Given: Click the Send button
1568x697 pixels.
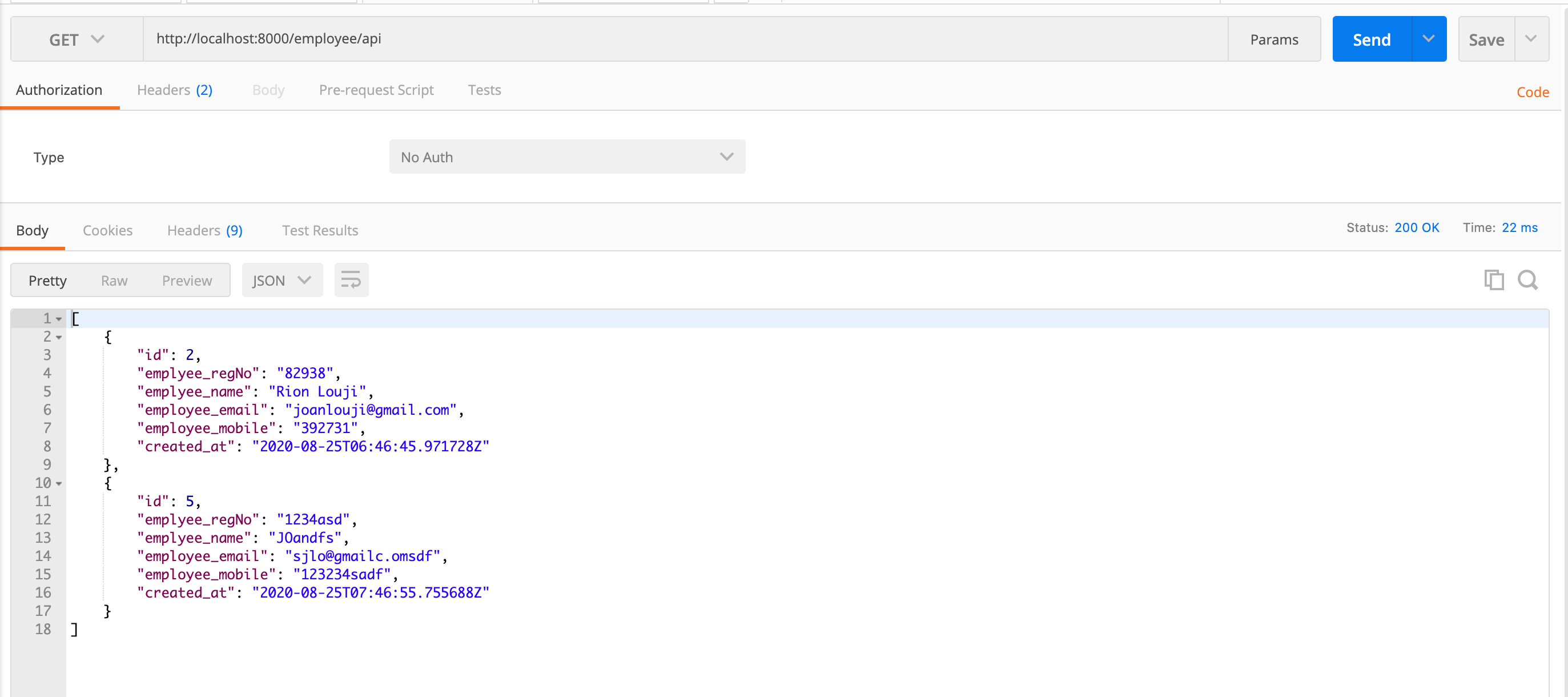Looking at the screenshot, I should [x=1372, y=38].
